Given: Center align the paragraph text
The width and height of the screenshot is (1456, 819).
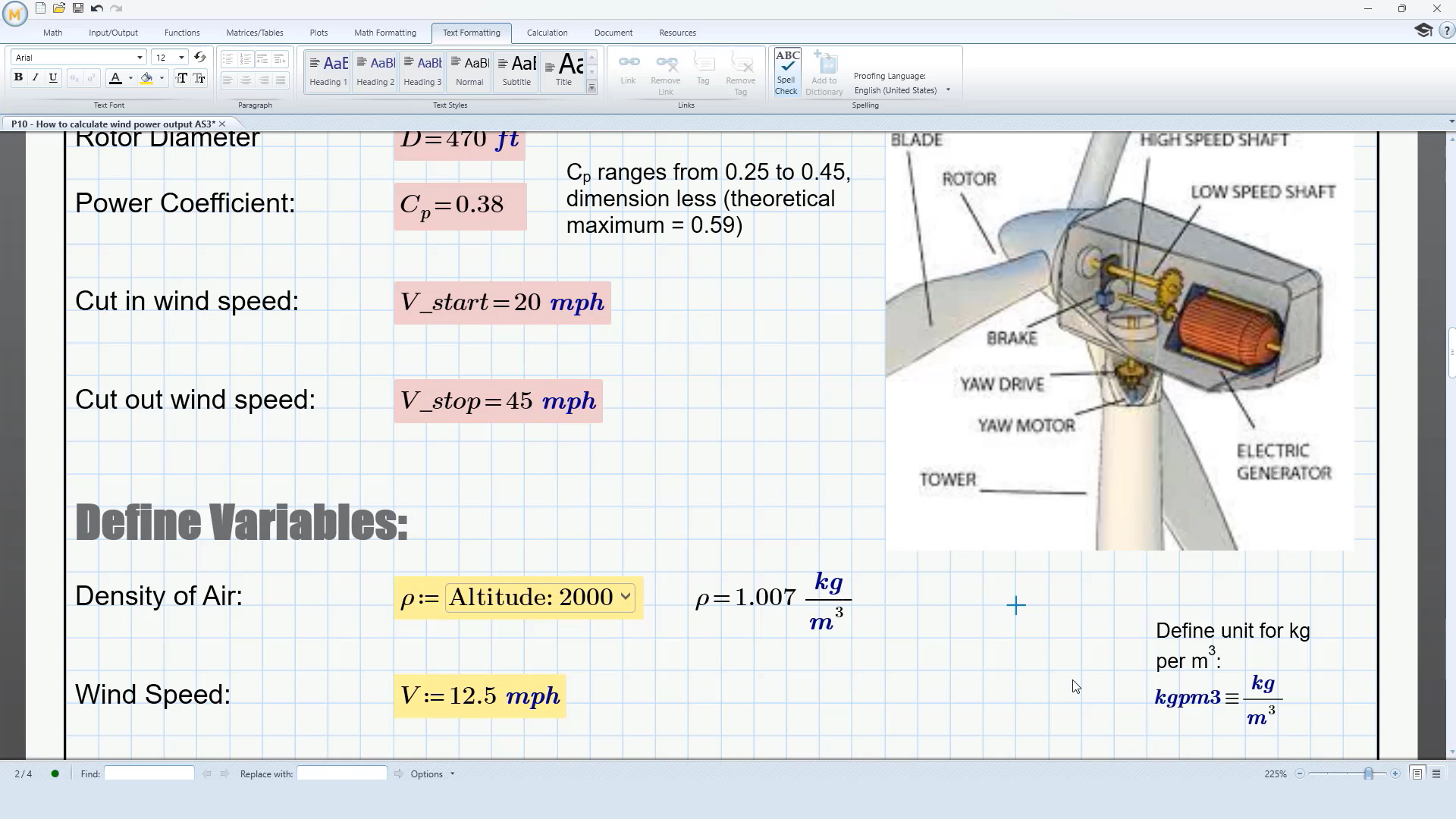Looking at the screenshot, I should pos(246,80).
